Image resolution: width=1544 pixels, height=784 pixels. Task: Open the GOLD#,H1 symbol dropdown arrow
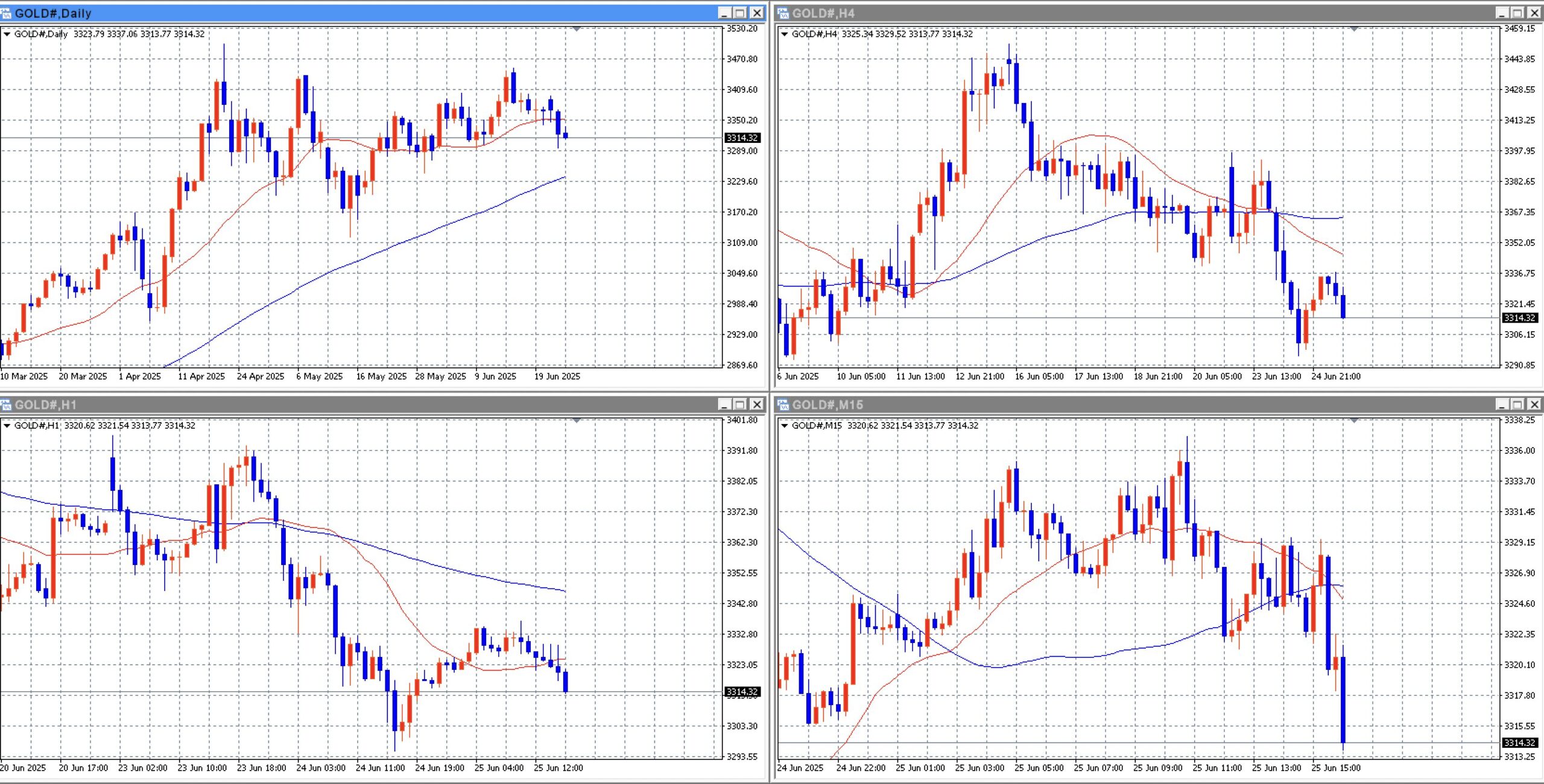[x=7, y=426]
